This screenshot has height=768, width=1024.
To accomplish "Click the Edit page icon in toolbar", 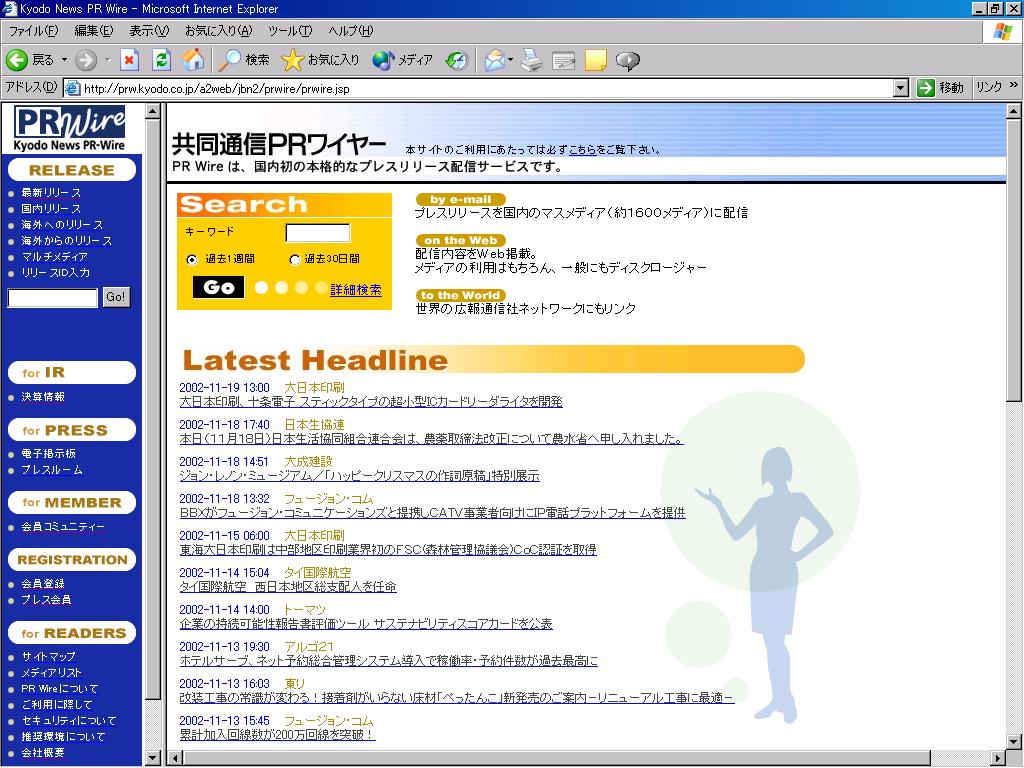I will [564, 60].
